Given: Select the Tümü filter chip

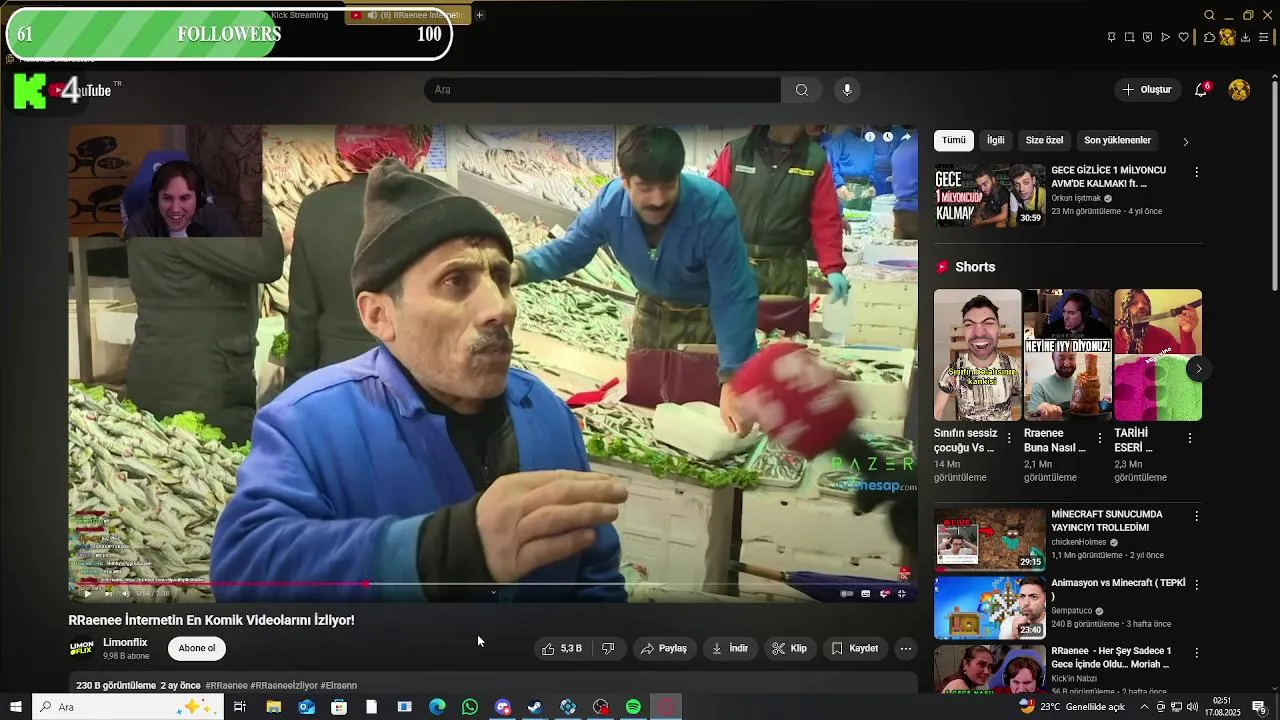Looking at the screenshot, I should click(x=954, y=141).
